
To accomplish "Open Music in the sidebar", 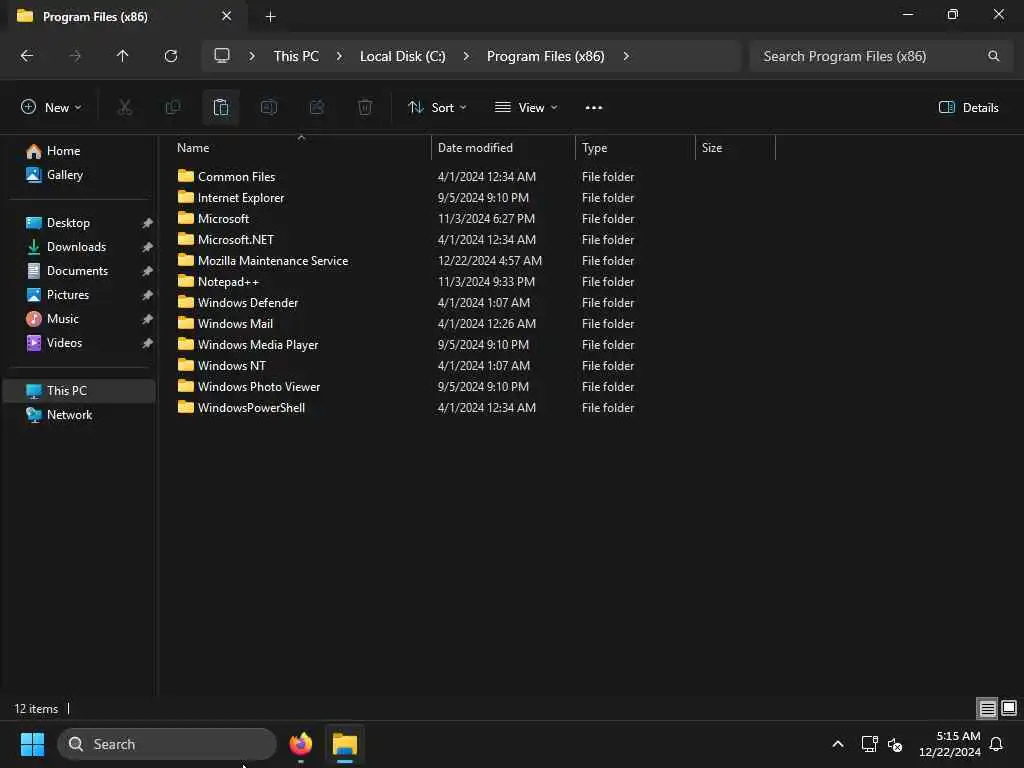I will (x=82, y=319).
